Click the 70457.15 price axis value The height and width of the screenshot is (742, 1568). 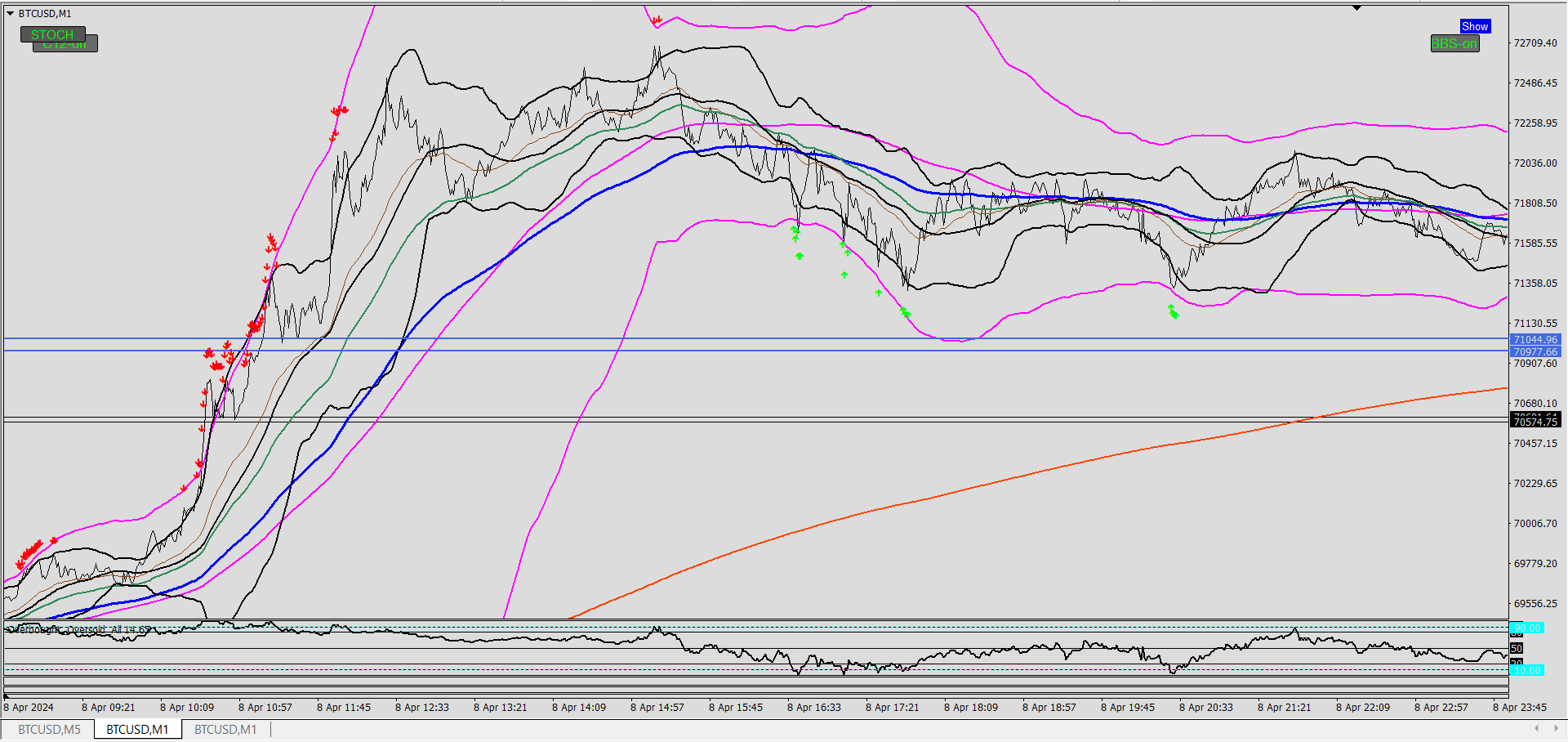(x=1535, y=443)
